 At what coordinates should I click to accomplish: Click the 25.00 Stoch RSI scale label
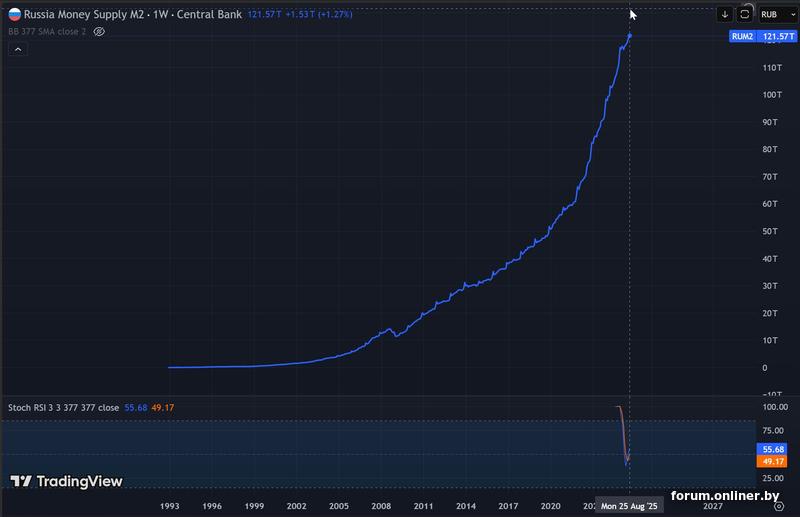(x=773, y=478)
